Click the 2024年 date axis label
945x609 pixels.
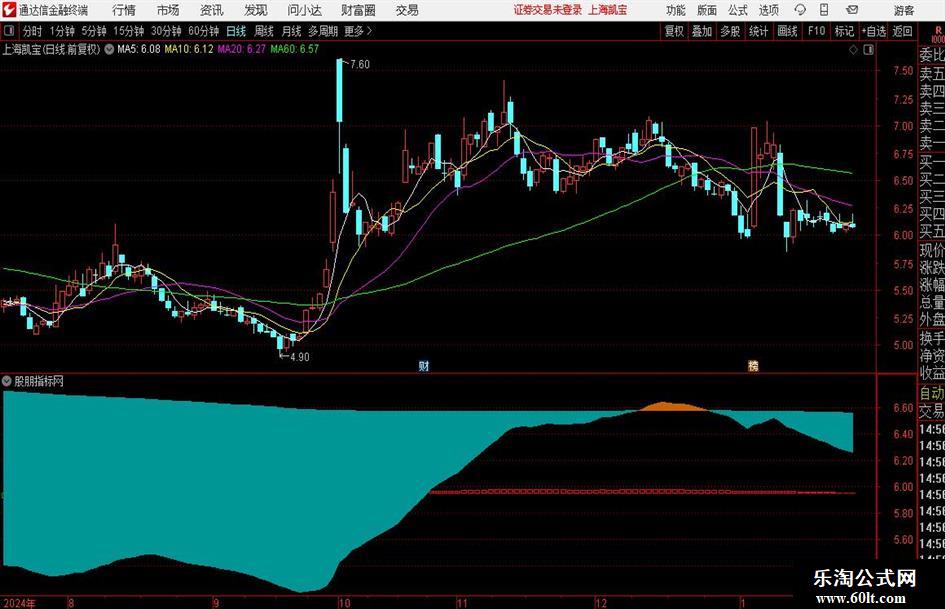click(x=19, y=603)
